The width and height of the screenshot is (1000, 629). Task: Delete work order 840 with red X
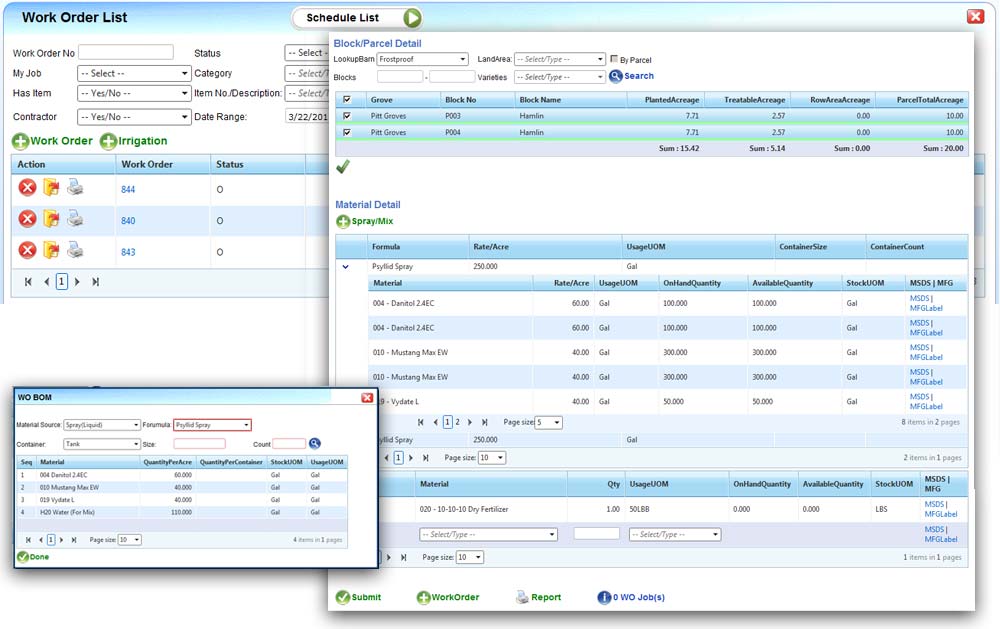point(27,219)
